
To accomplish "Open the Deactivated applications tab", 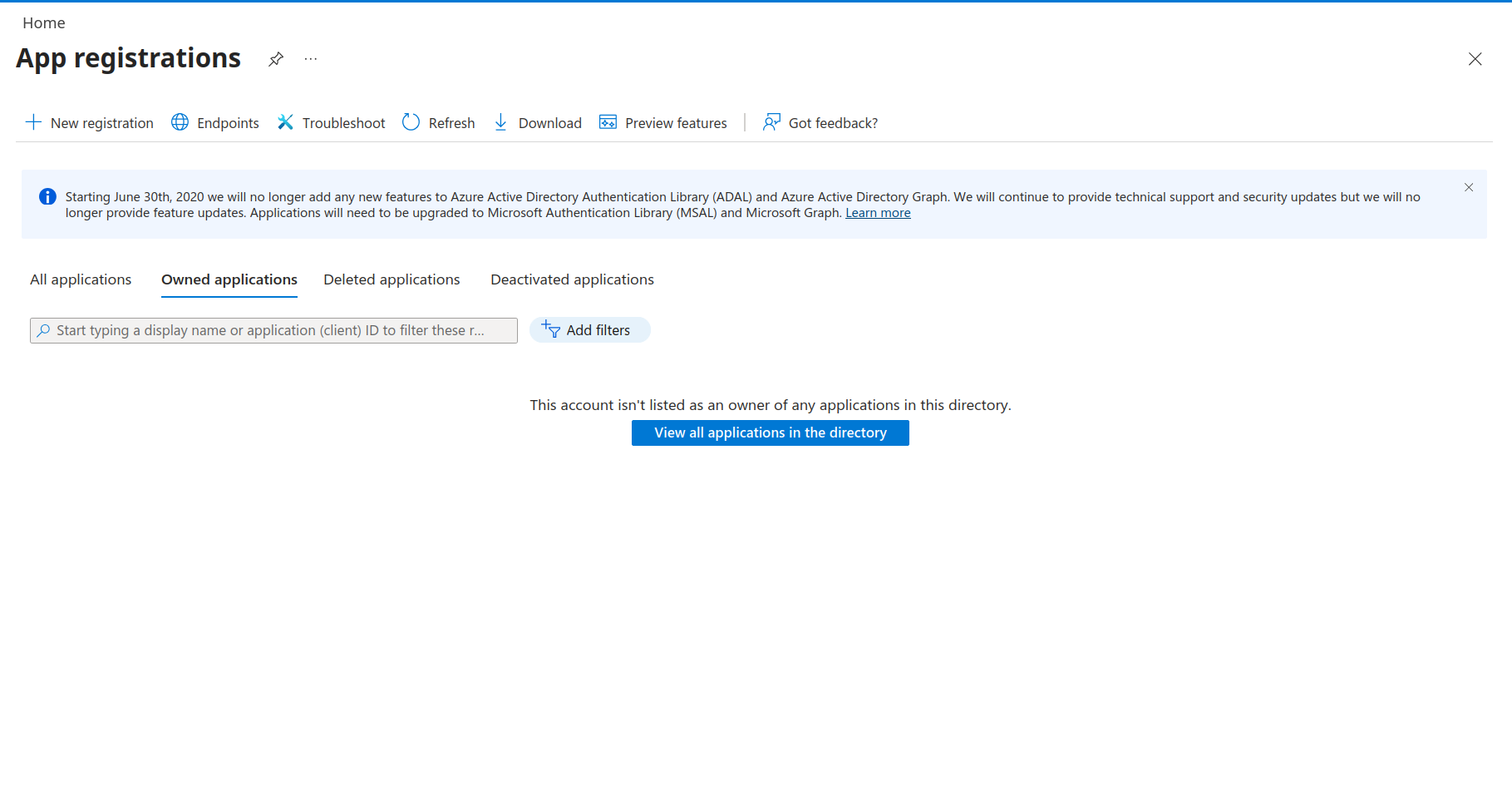I will (x=572, y=279).
